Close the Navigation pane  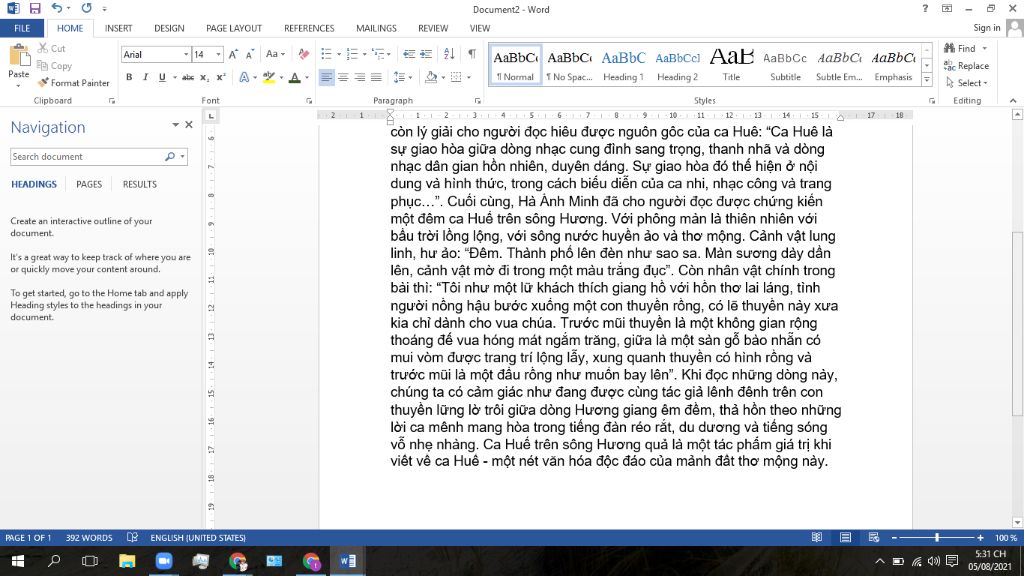pos(189,125)
